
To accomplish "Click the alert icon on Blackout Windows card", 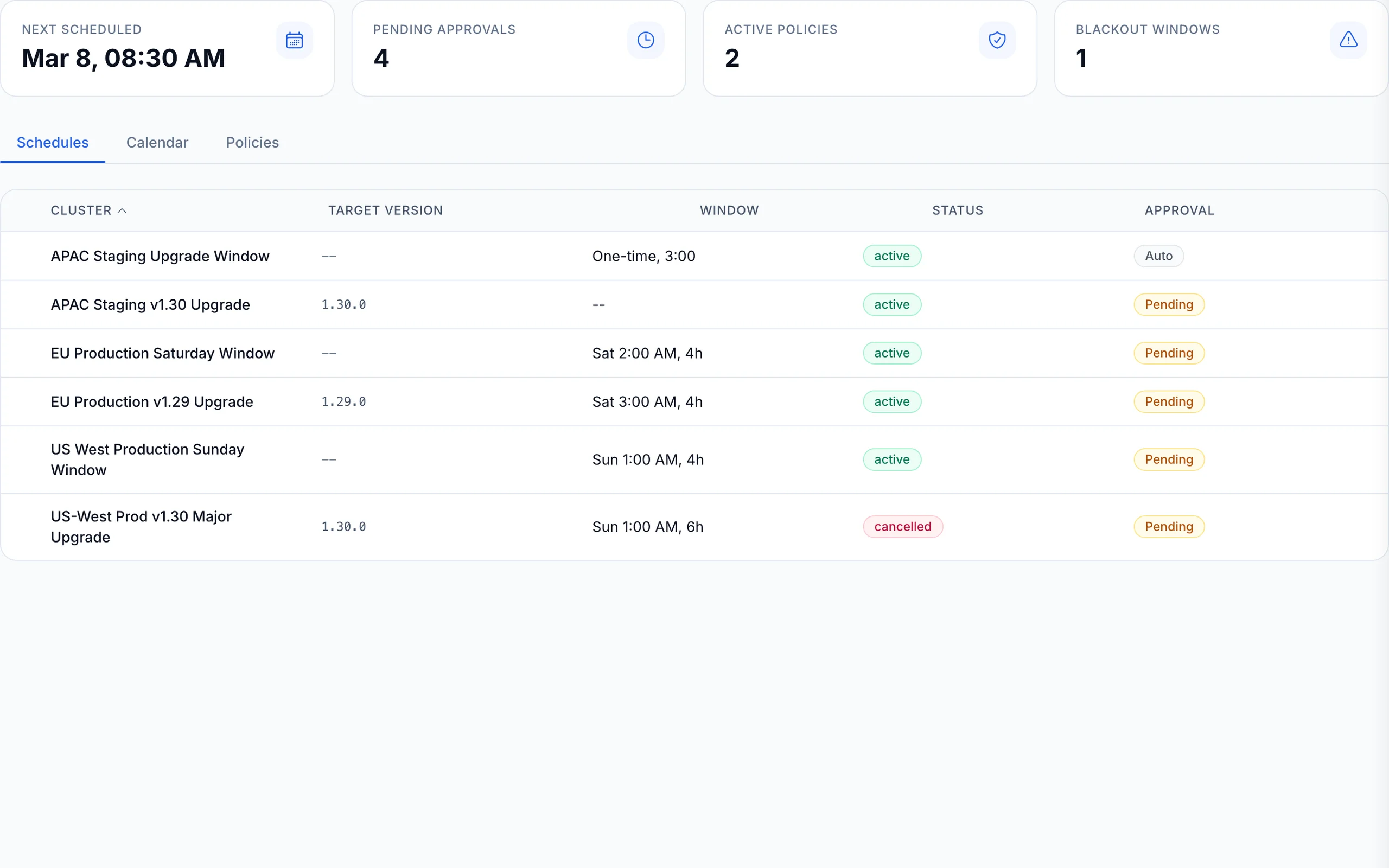I will (1349, 40).
